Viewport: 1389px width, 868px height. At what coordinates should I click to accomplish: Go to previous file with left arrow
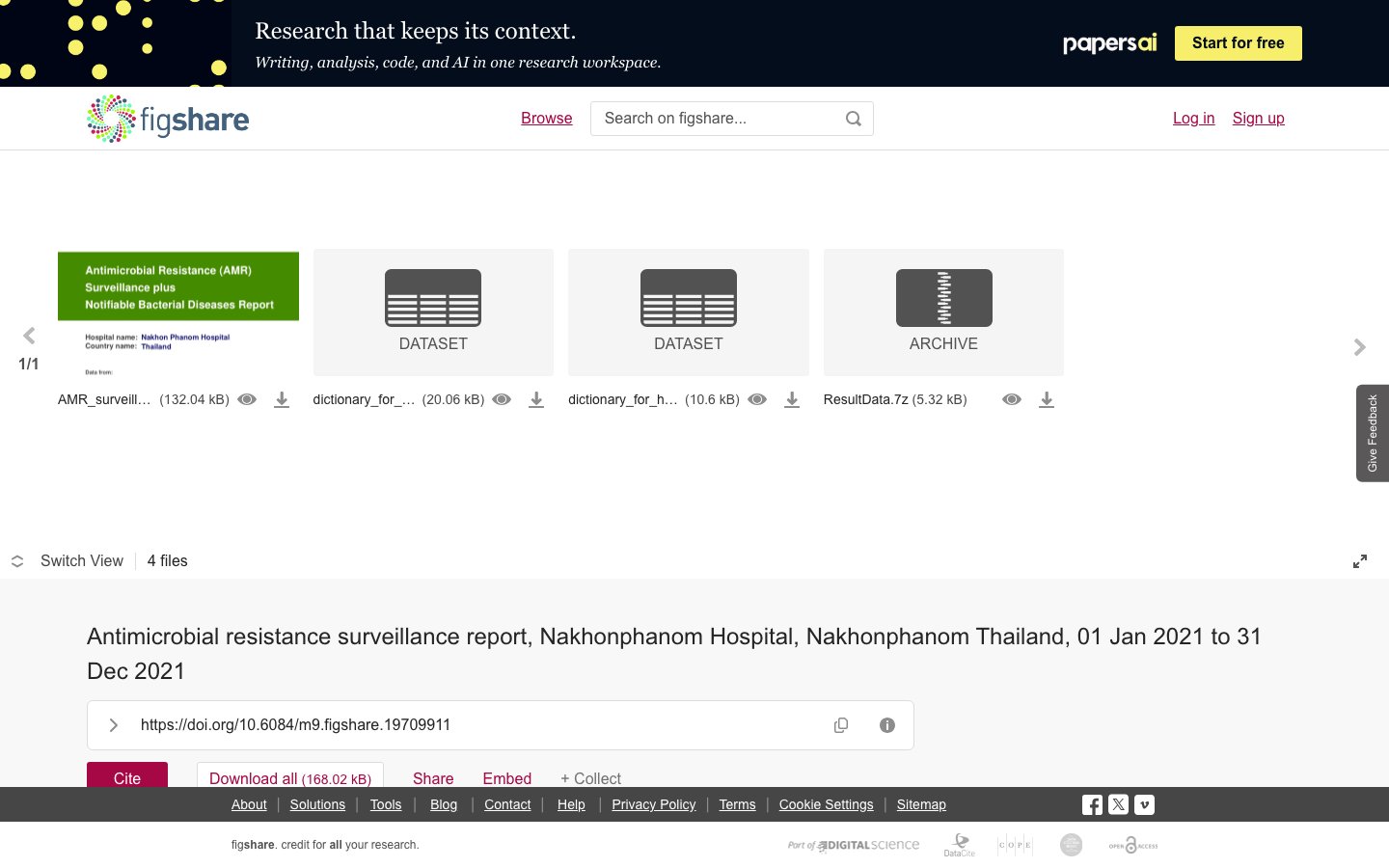point(29,336)
